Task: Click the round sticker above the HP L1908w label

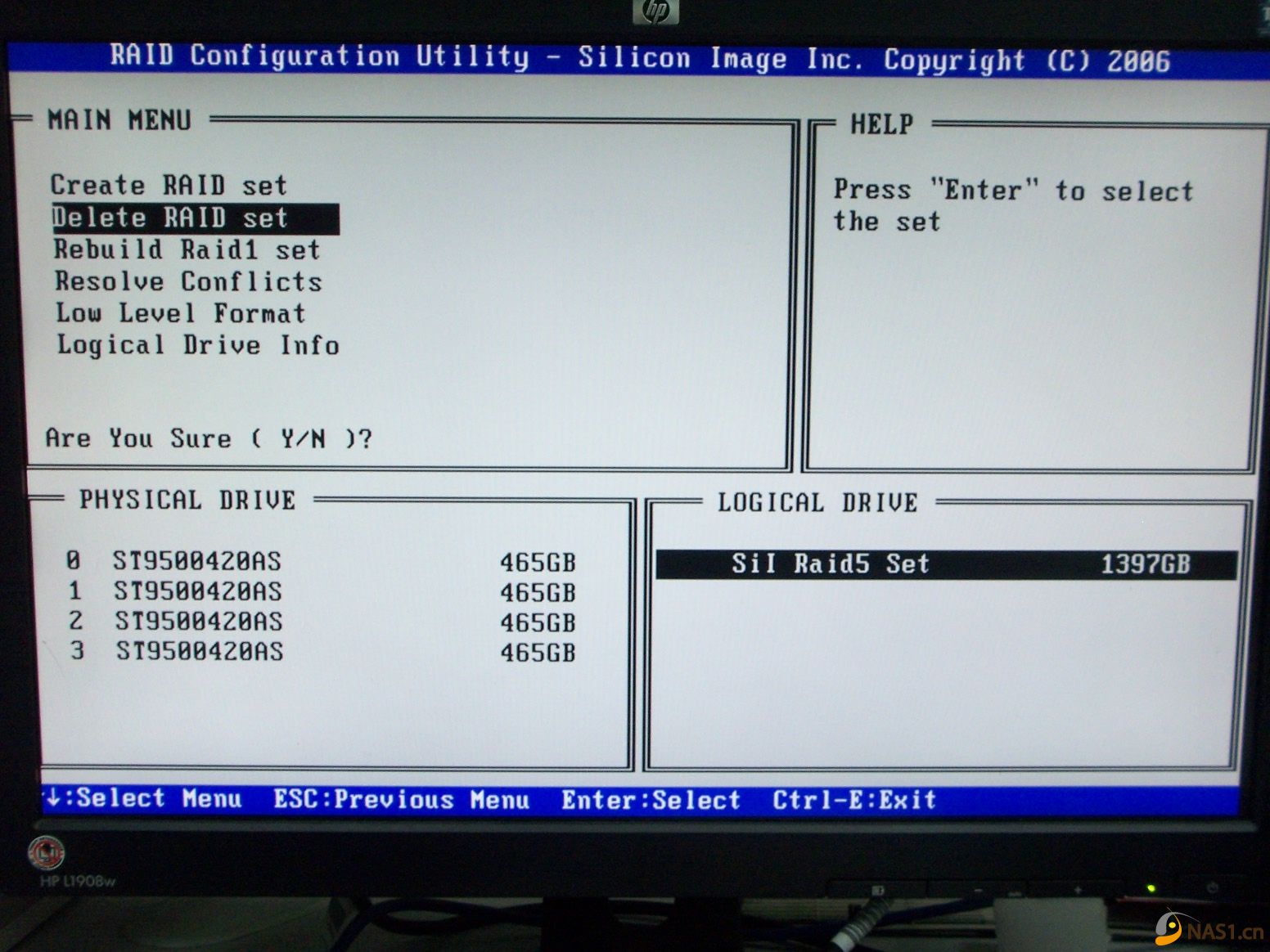Action: click(47, 852)
